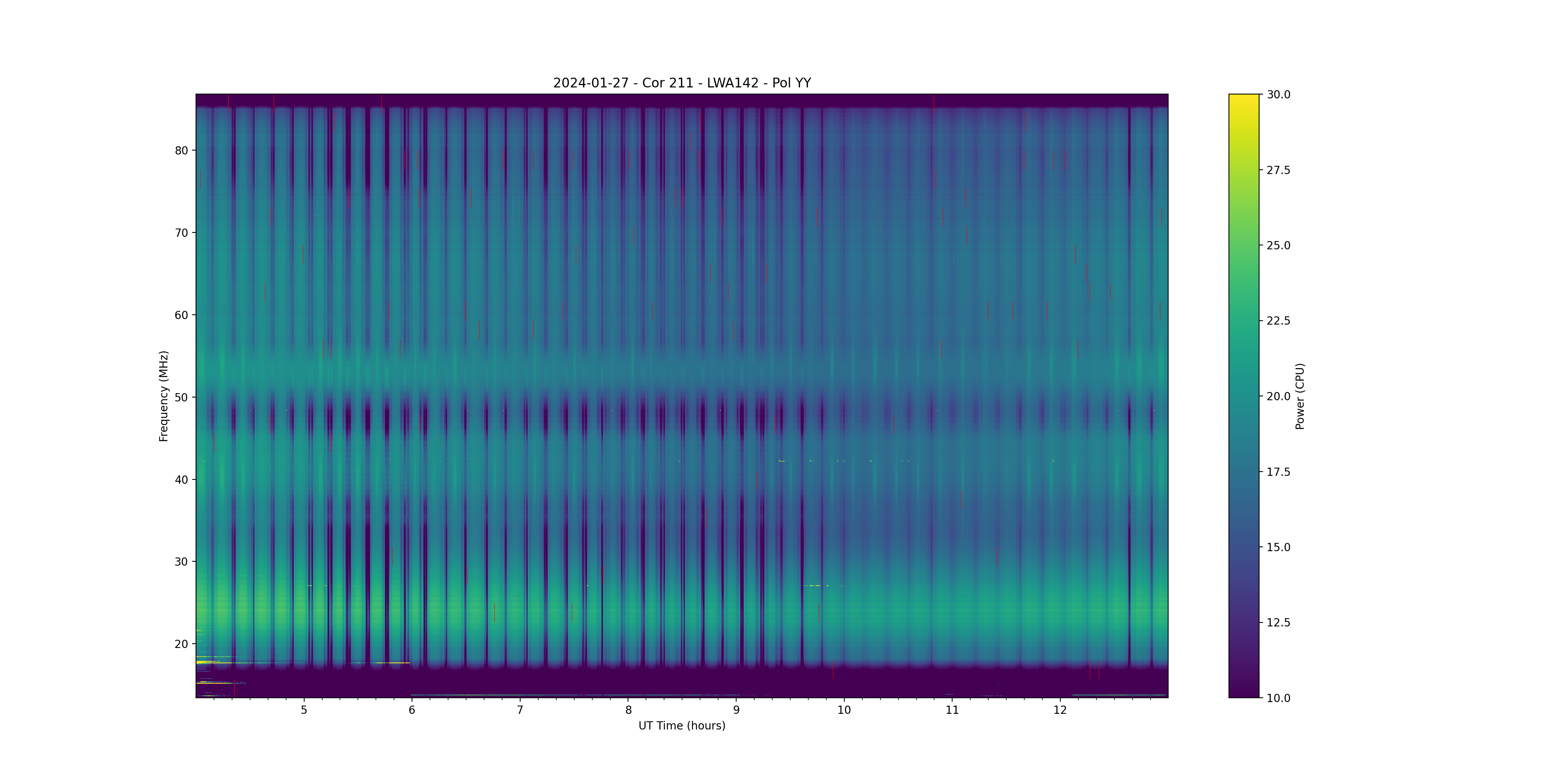Click the colorbar tick label 20.0

pos(1278,396)
